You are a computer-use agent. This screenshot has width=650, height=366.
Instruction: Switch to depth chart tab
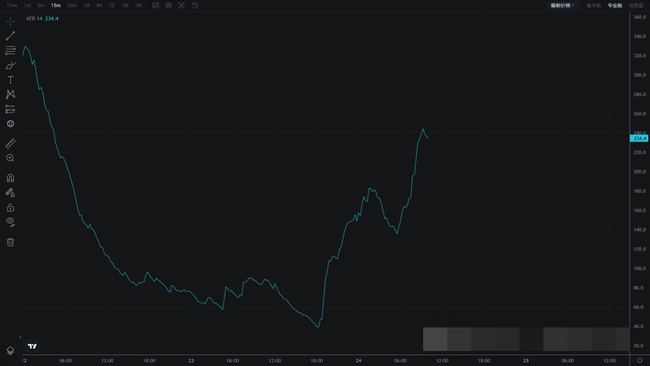(636, 5)
